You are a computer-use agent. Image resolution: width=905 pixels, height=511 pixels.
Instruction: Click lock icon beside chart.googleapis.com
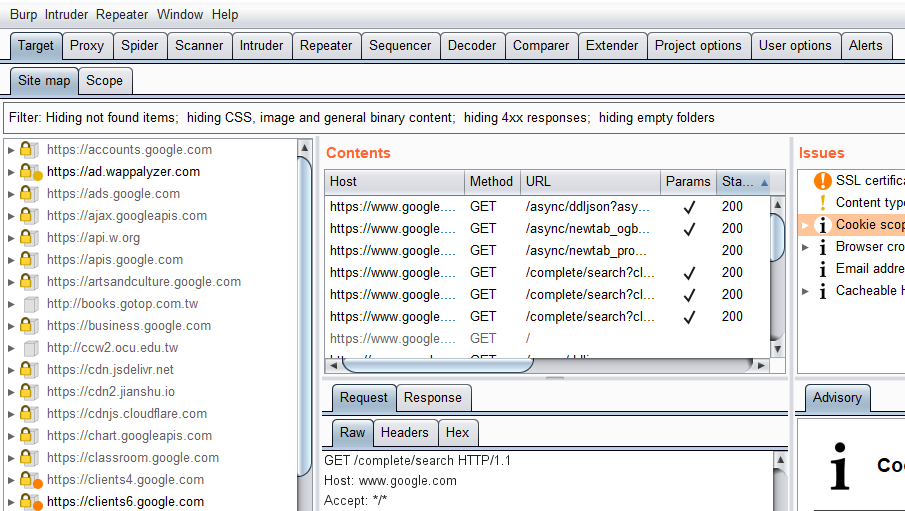29,435
